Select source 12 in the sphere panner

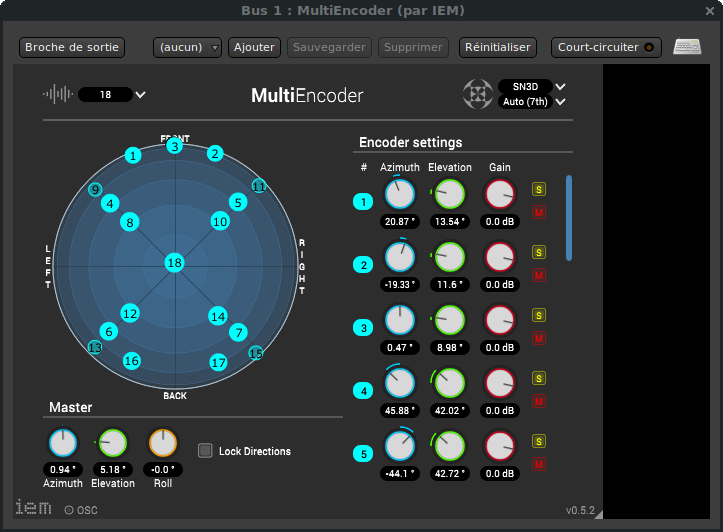(x=130, y=313)
